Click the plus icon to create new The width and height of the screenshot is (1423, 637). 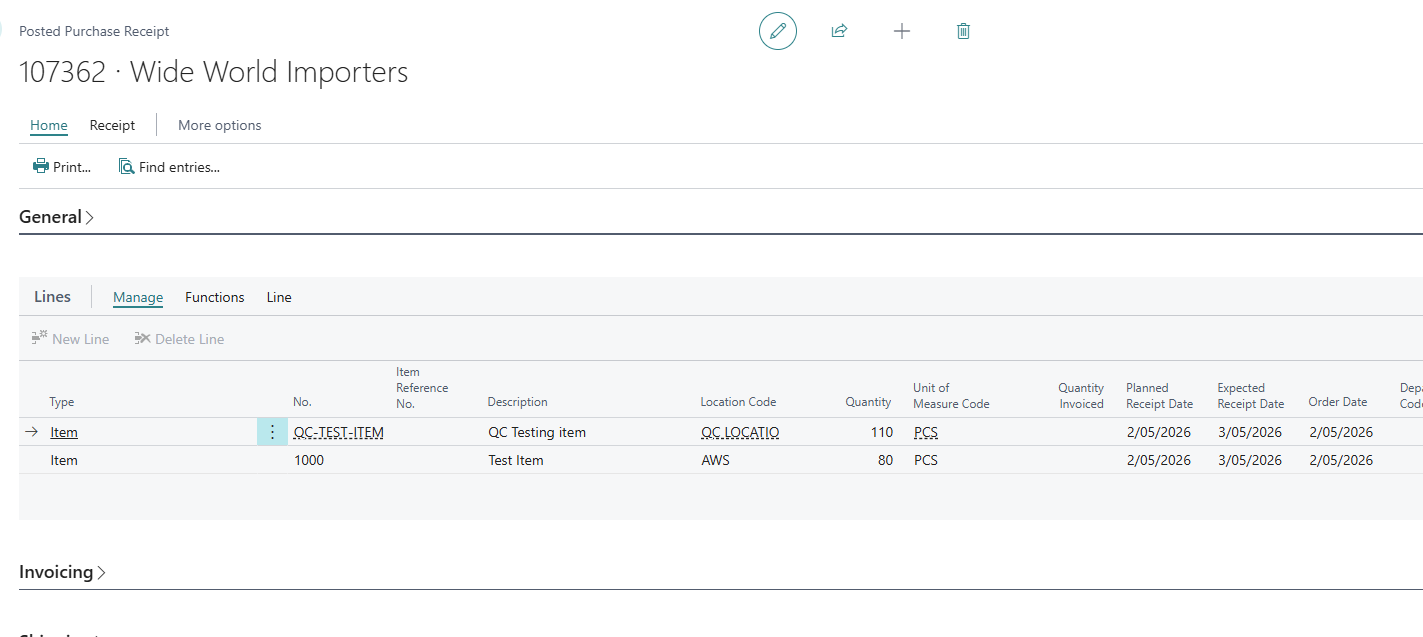click(901, 31)
